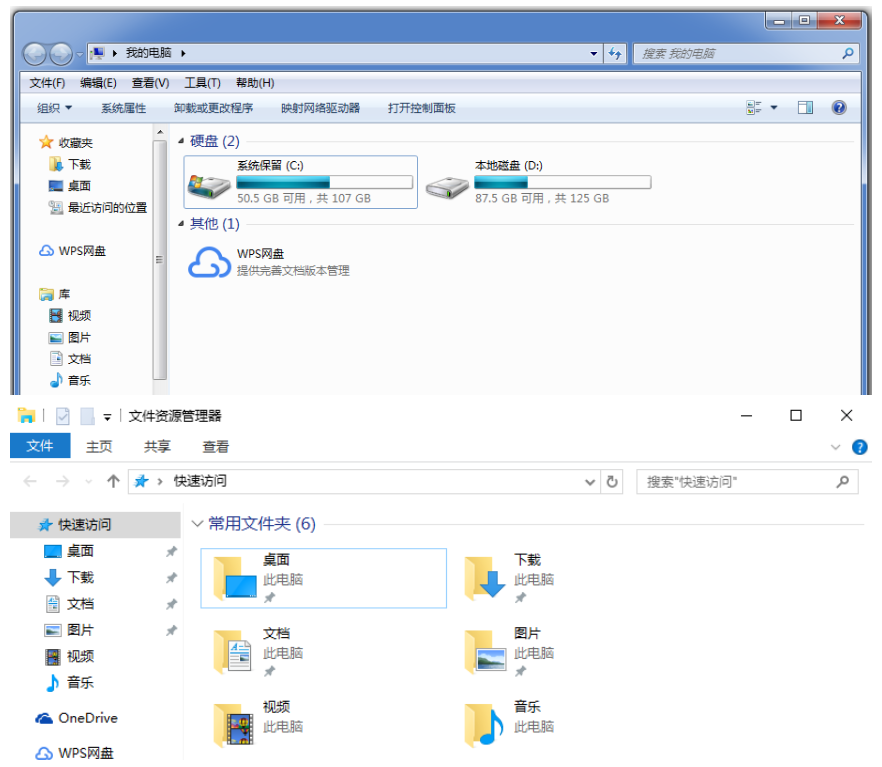Open the customize quick access toolbar dropdown

pos(107,417)
